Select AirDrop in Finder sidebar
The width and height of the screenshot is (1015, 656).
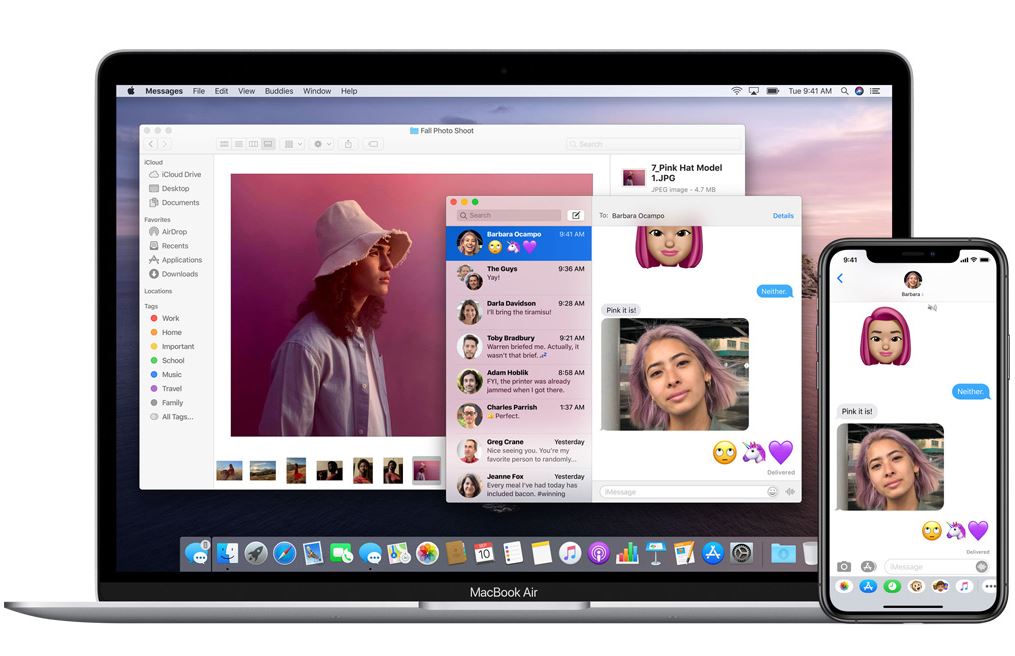(x=168, y=231)
